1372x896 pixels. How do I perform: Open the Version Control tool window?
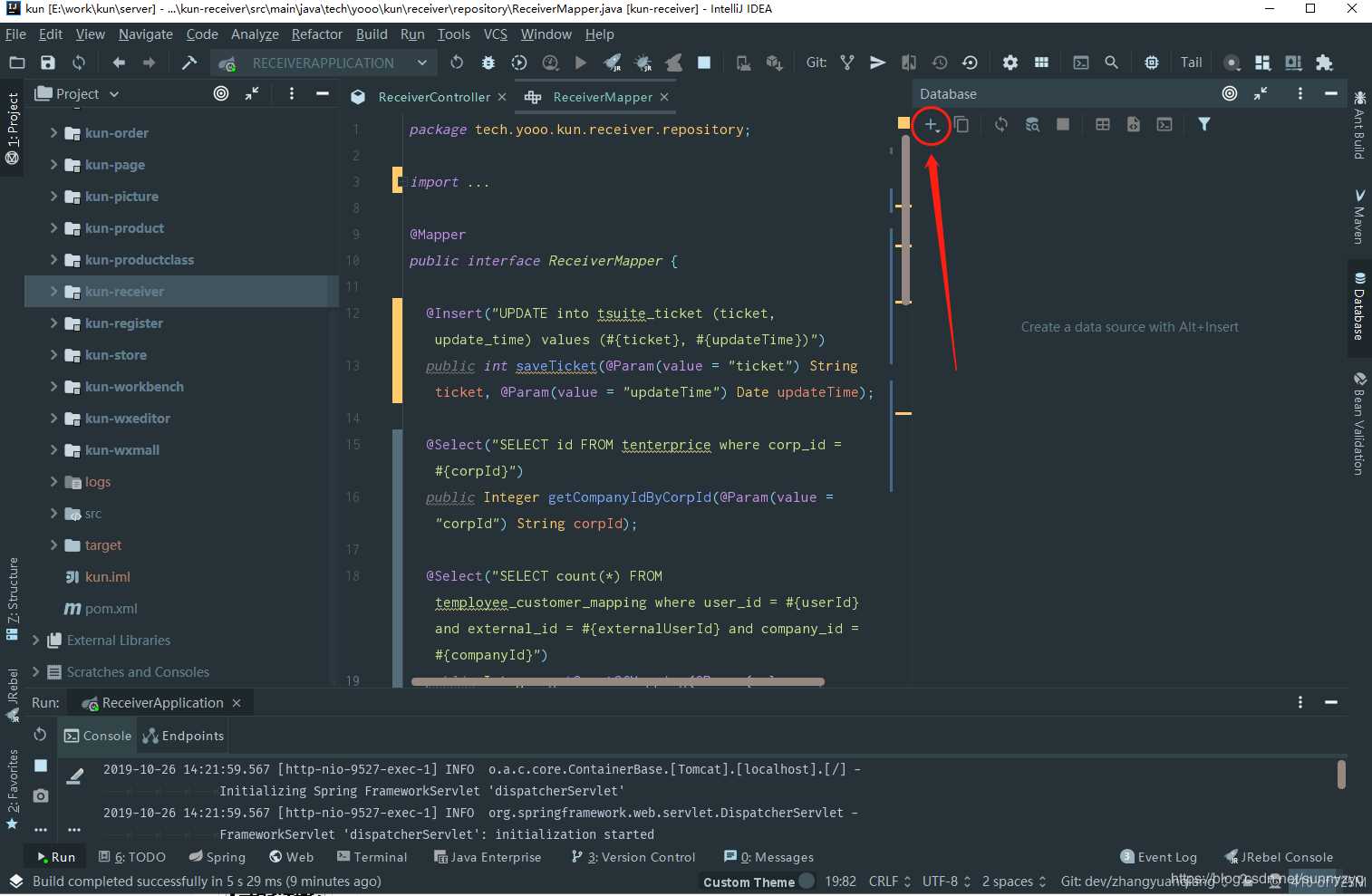tap(633, 857)
